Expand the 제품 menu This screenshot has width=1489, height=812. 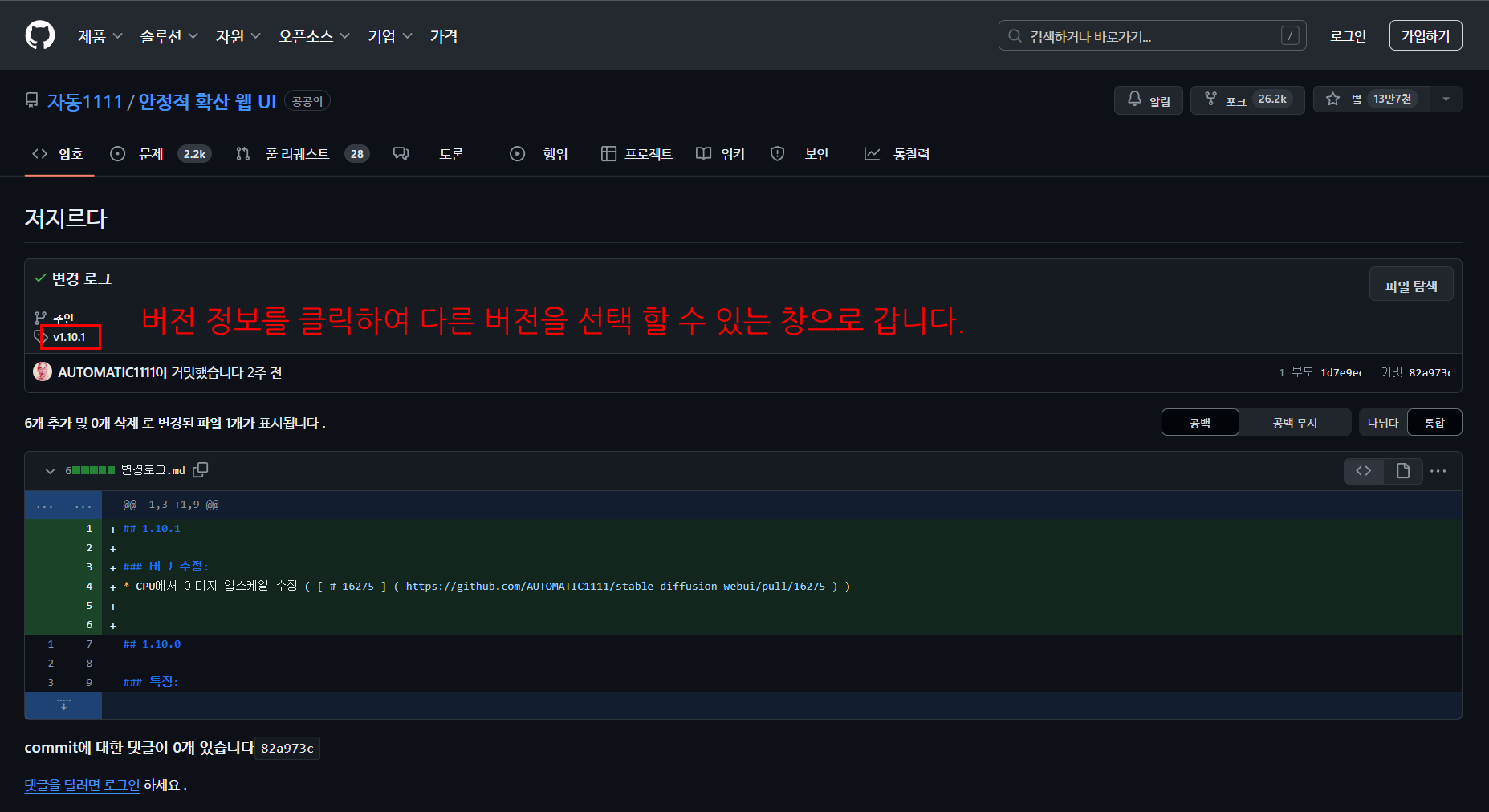pyautogui.click(x=100, y=36)
